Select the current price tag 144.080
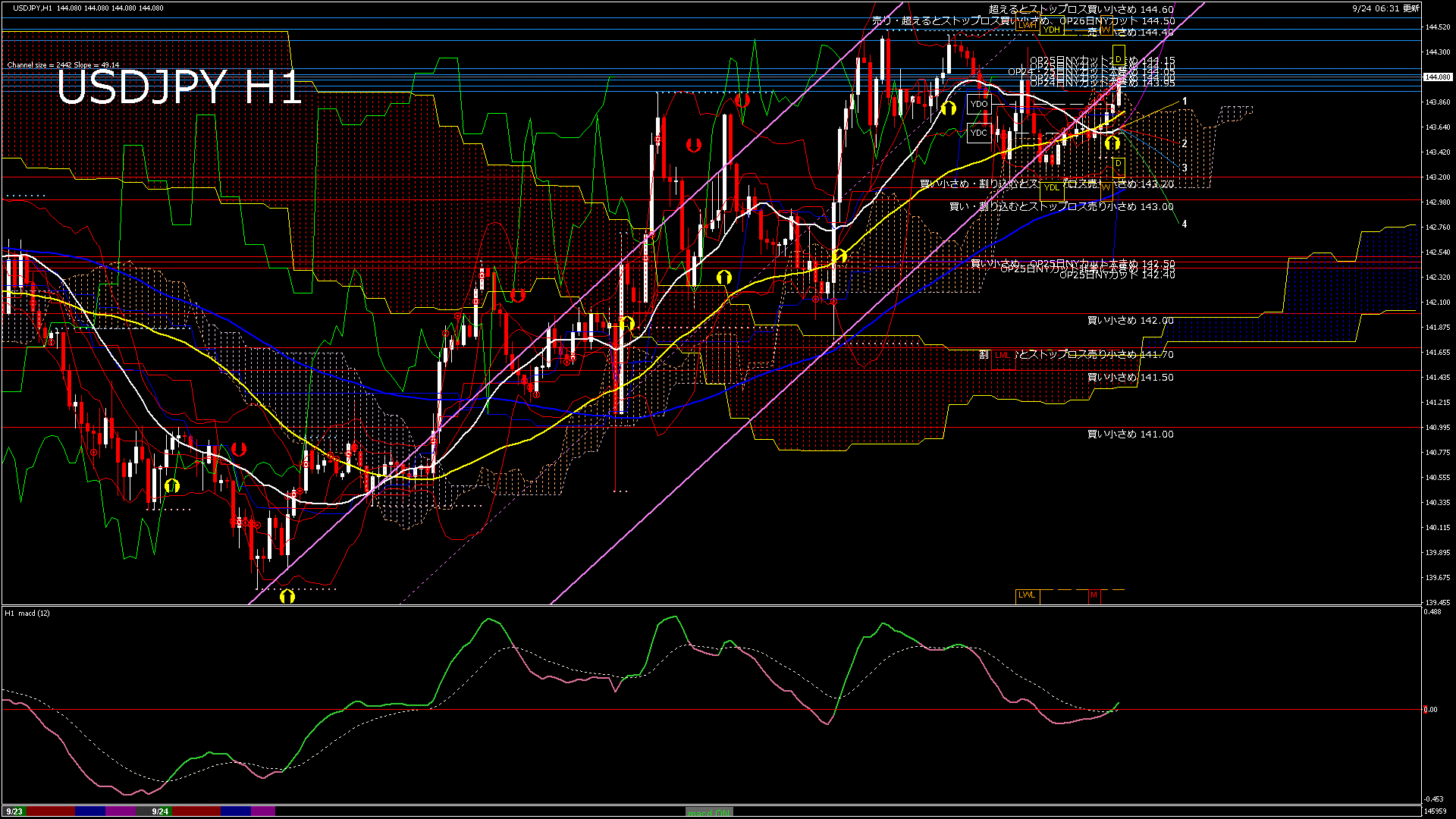1456x819 pixels. coord(1437,77)
